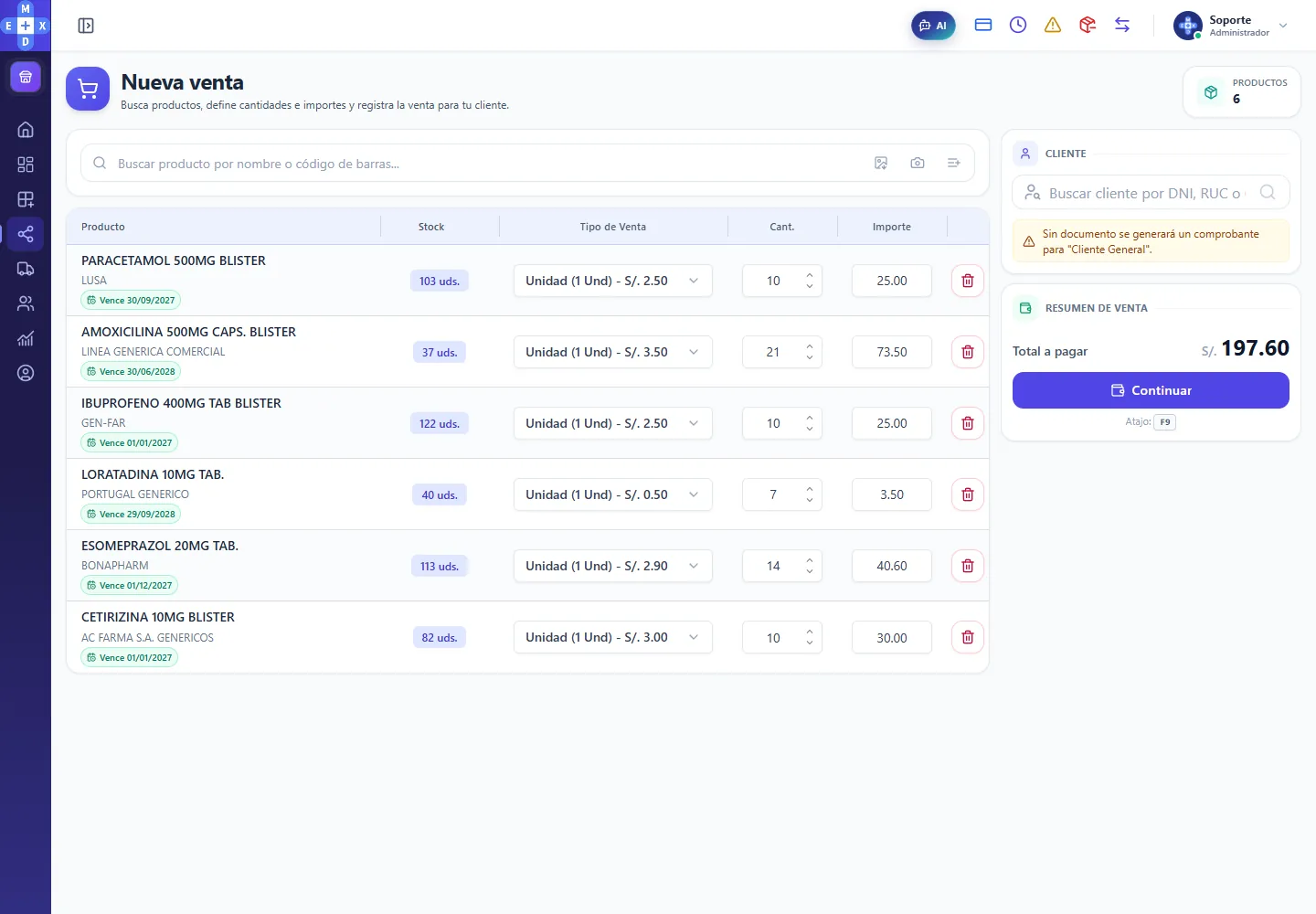This screenshot has width=1316, height=914.
Task: Click the Productos counter card
Action: point(1242,91)
